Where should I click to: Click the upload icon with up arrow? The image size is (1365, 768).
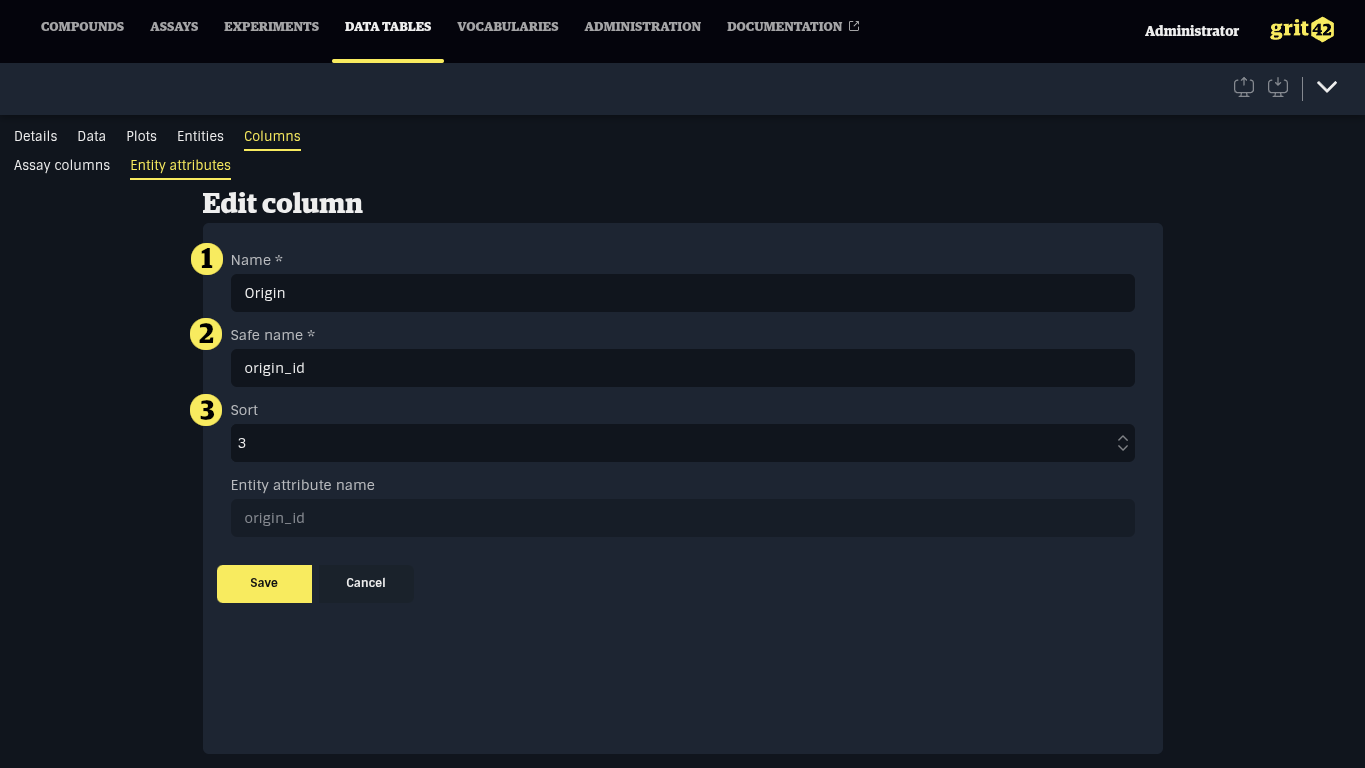[x=1244, y=88]
